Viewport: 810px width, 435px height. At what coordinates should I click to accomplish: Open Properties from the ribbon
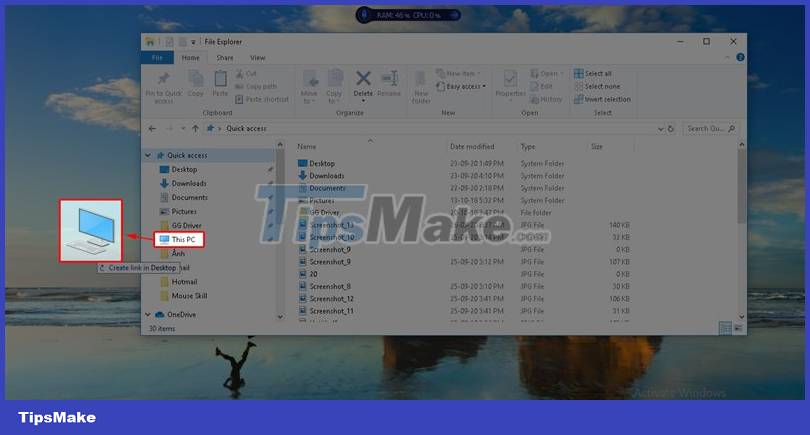click(x=510, y=85)
